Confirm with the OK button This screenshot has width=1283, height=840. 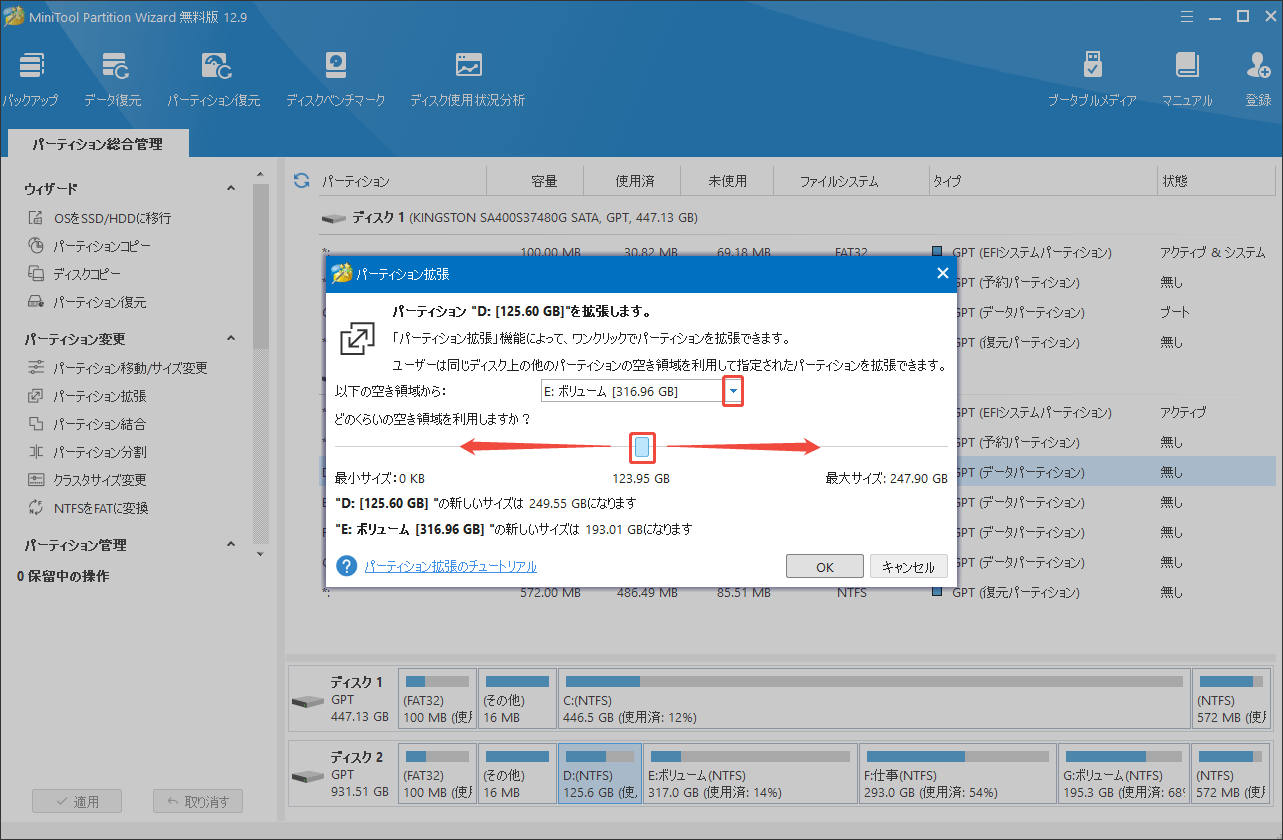click(x=825, y=566)
